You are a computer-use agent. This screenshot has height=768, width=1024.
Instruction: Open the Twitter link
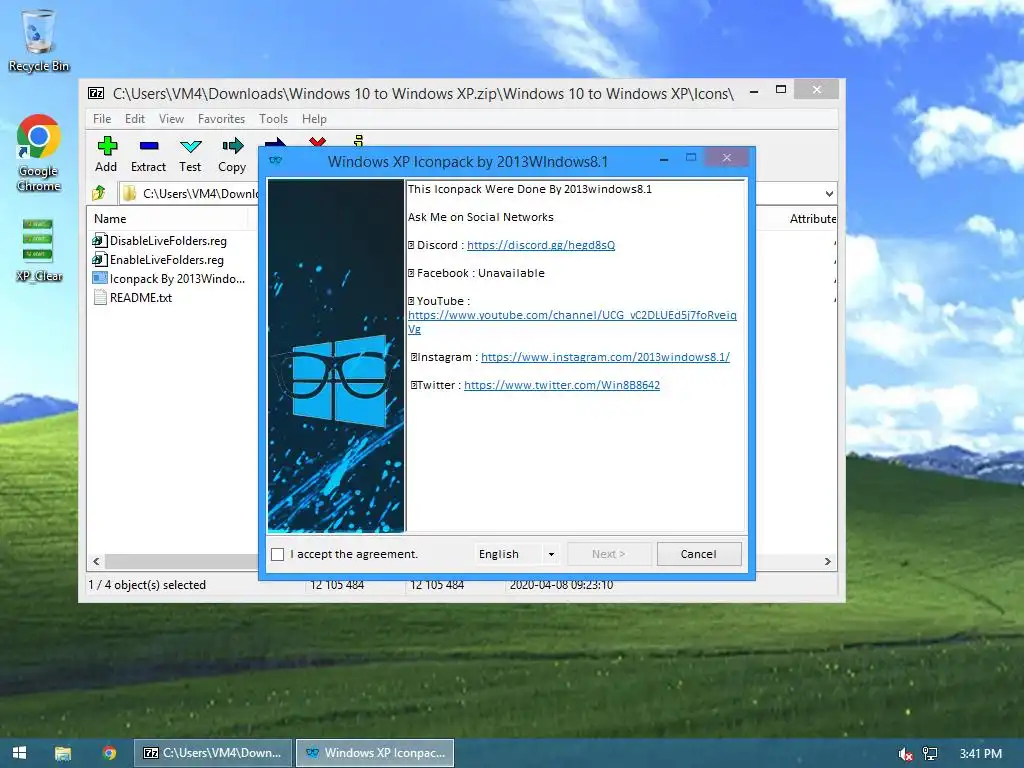(562, 385)
